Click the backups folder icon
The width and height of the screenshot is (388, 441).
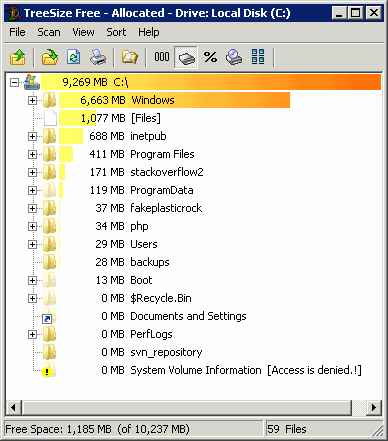(x=49, y=262)
